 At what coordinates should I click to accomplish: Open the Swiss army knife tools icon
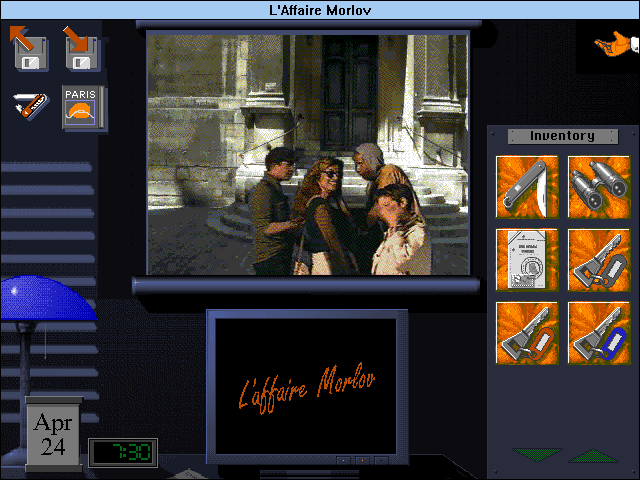coord(31,106)
